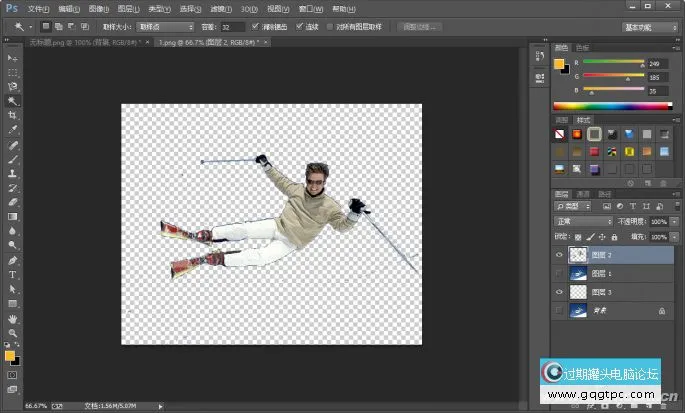Viewport: 685px width, 413px height.
Task: Select the Crop tool
Action: (13, 115)
